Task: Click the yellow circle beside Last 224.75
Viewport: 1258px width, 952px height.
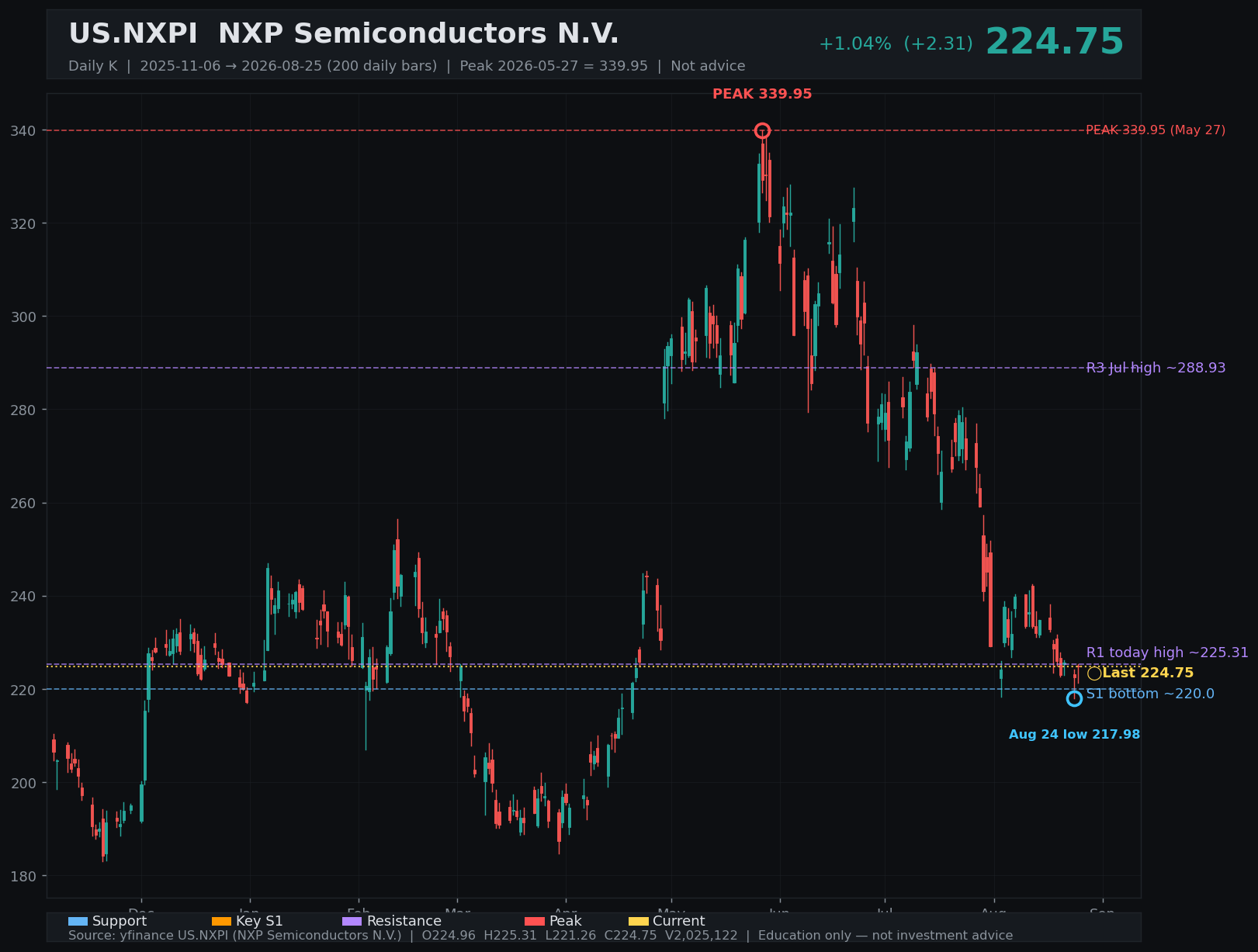Action: coord(1094,673)
